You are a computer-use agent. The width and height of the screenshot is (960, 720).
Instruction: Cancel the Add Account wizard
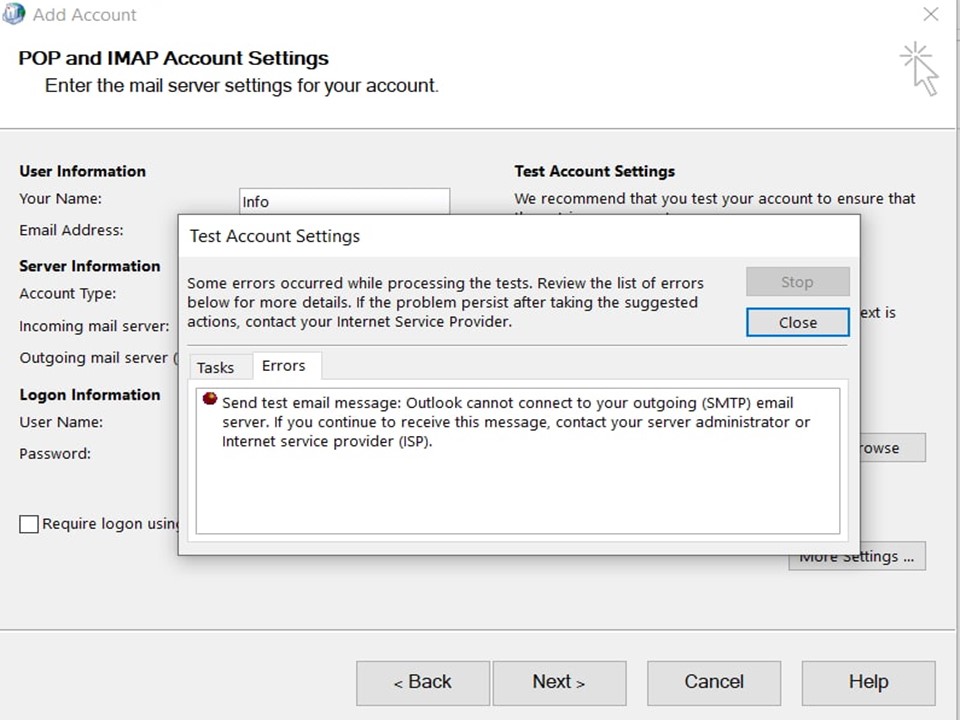pyautogui.click(x=713, y=682)
